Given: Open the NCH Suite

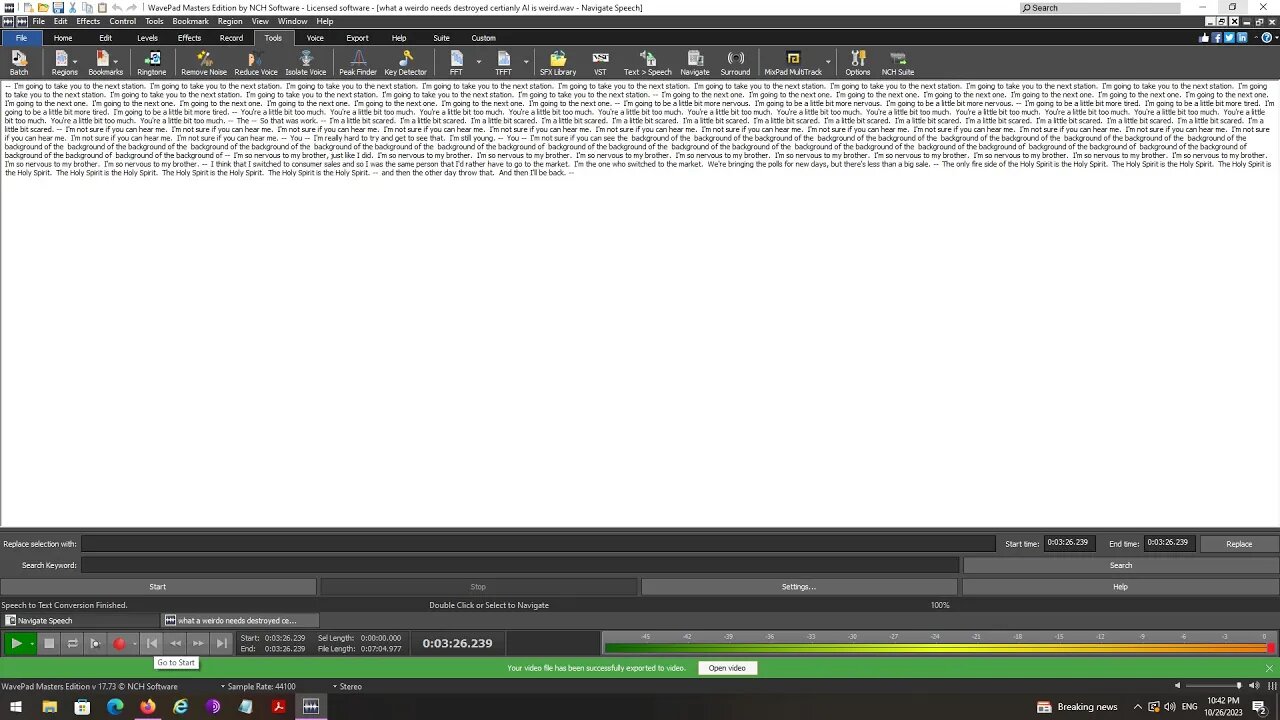Looking at the screenshot, I should pos(898,63).
